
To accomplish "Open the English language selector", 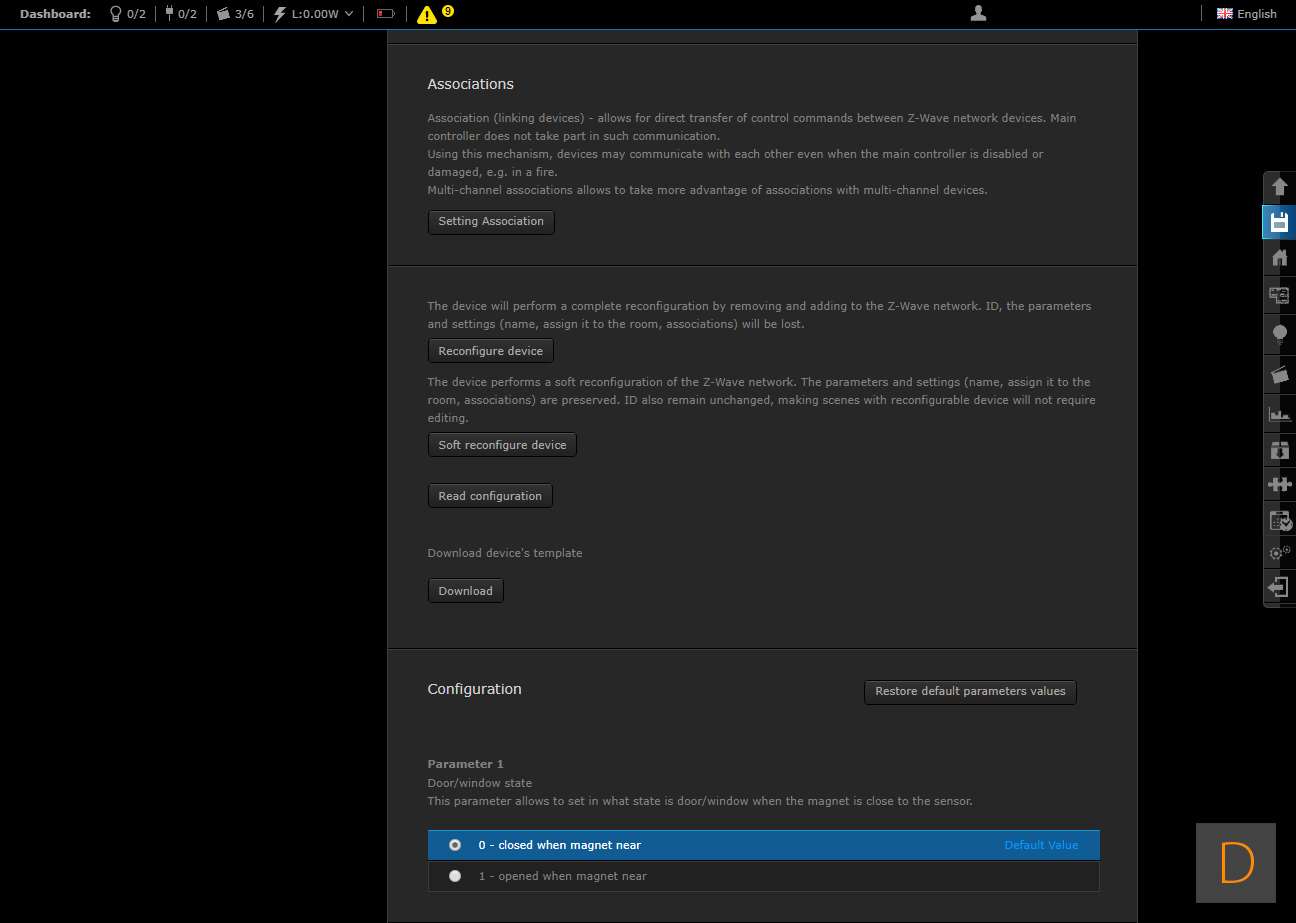I will [1246, 14].
